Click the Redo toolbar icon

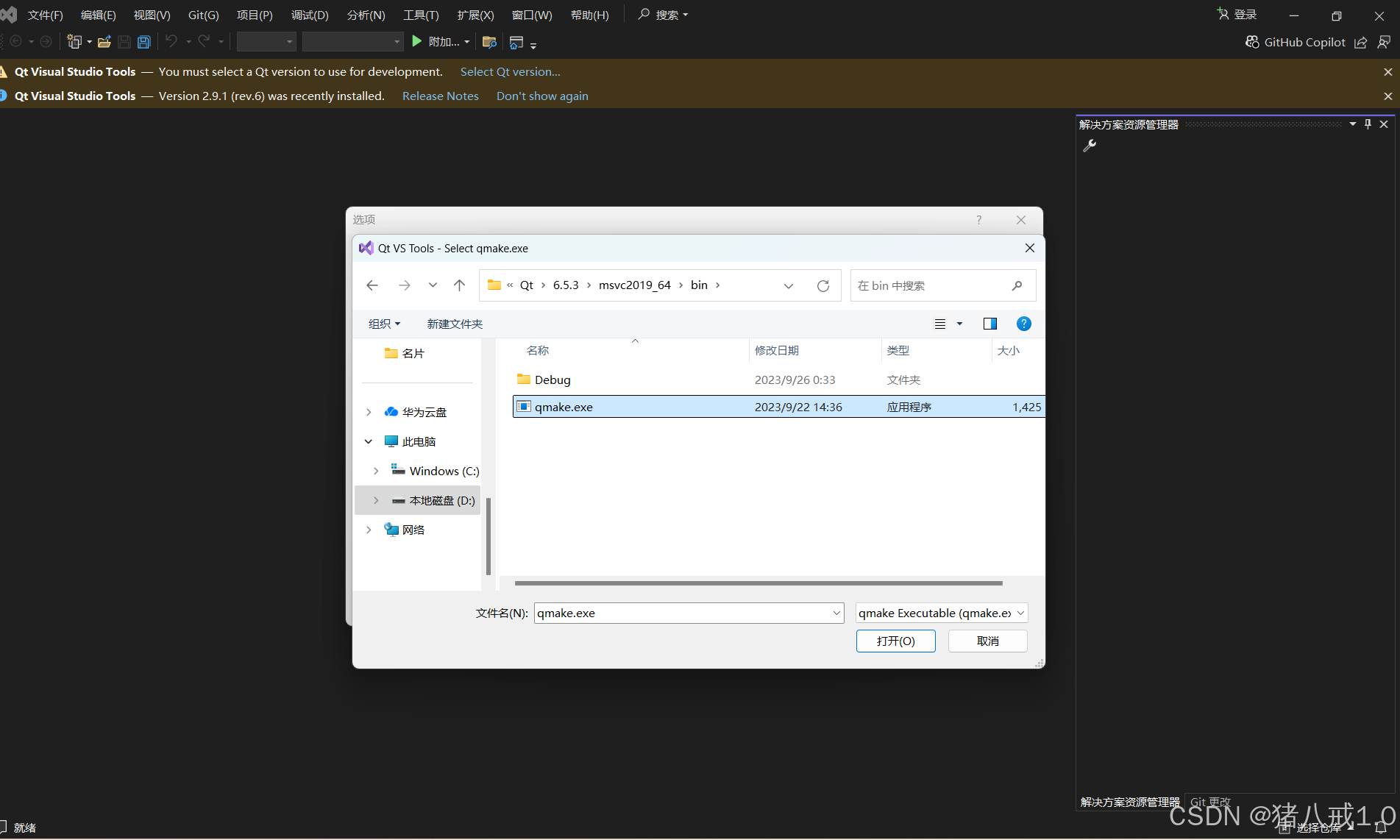[x=204, y=41]
